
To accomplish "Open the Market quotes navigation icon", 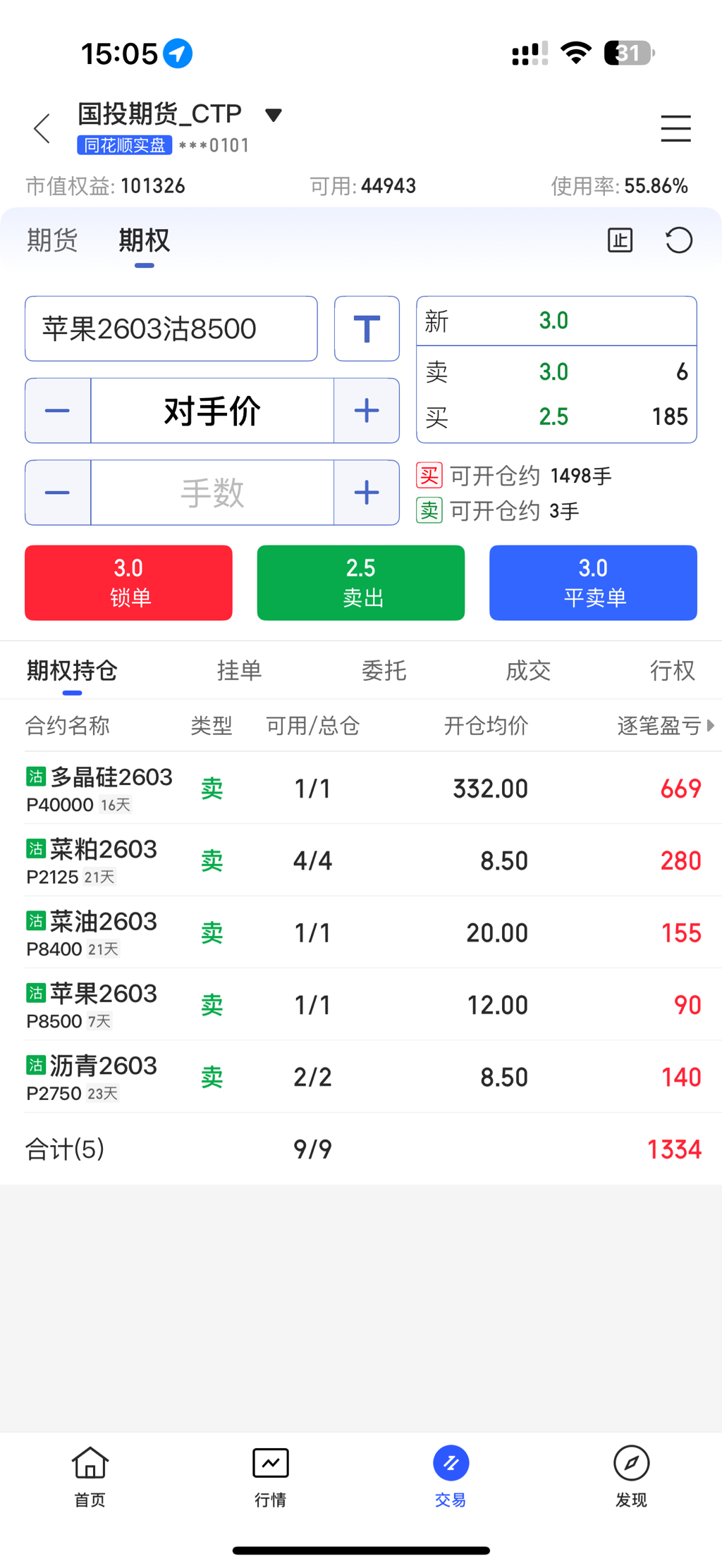I will coord(271,1476).
